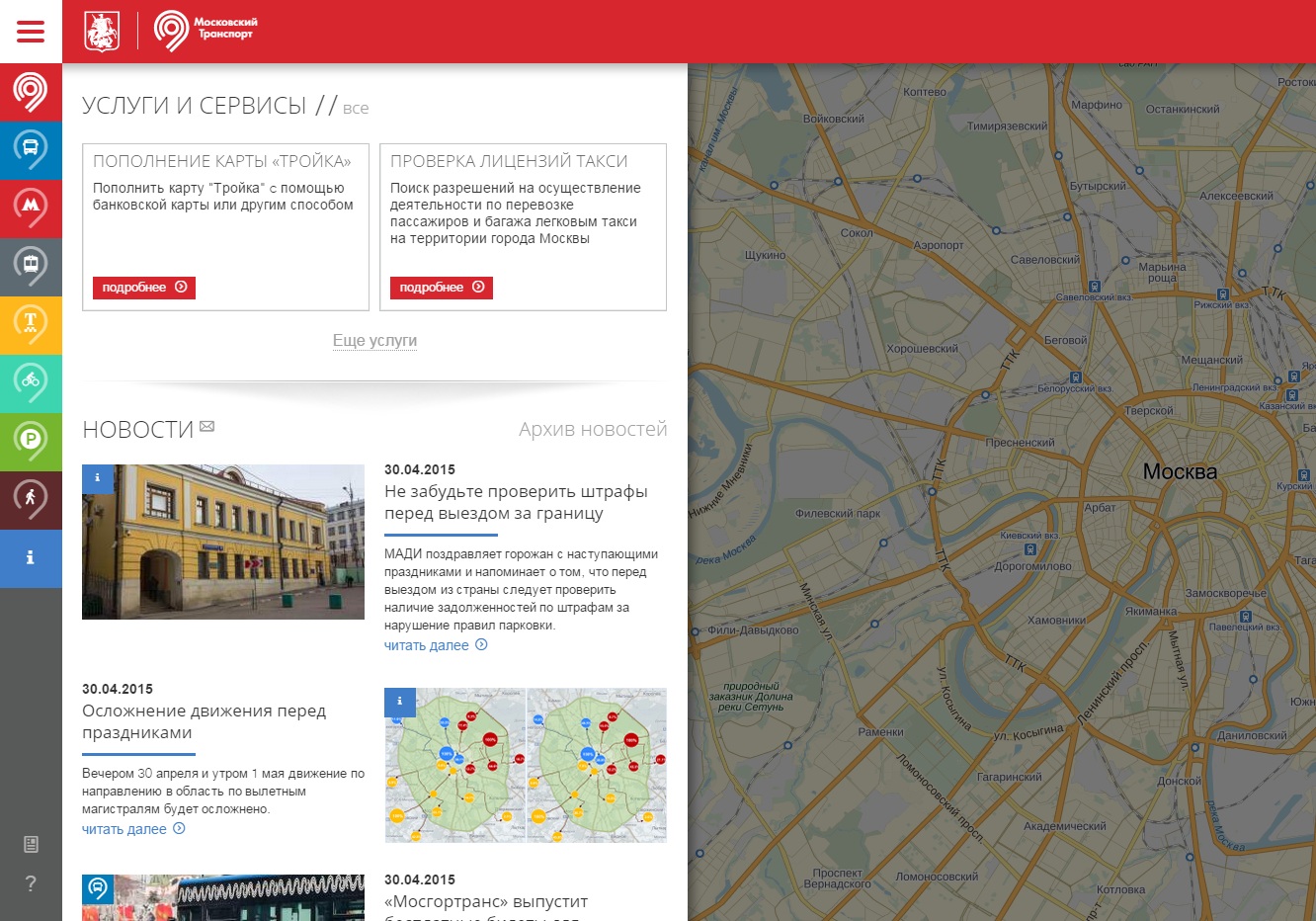The width and height of the screenshot is (1316, 921).
Task: Open the taxi section in sidebar
Action: (x=31, y=324)
